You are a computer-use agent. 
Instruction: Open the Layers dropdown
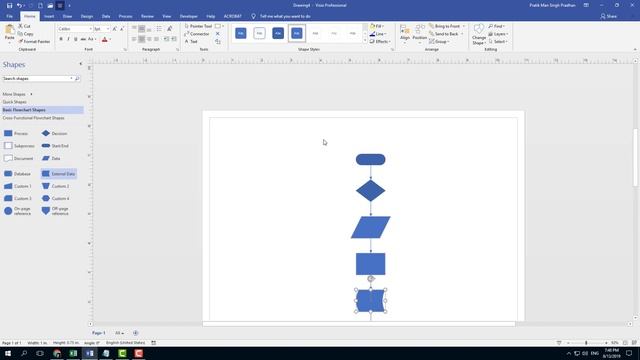click(498, 34)
